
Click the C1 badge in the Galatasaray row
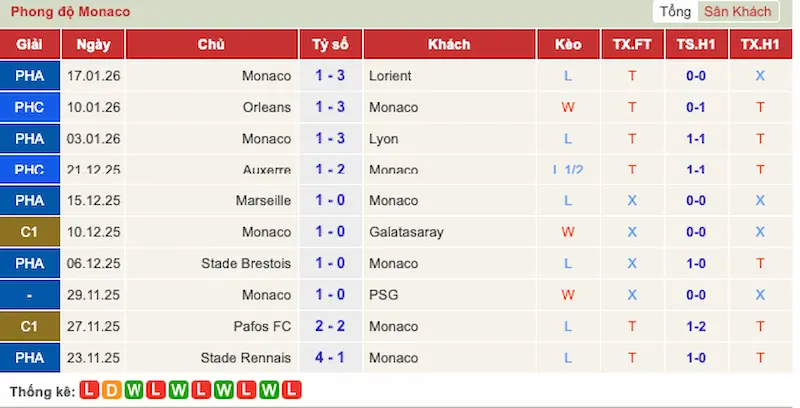click(30, 232)
